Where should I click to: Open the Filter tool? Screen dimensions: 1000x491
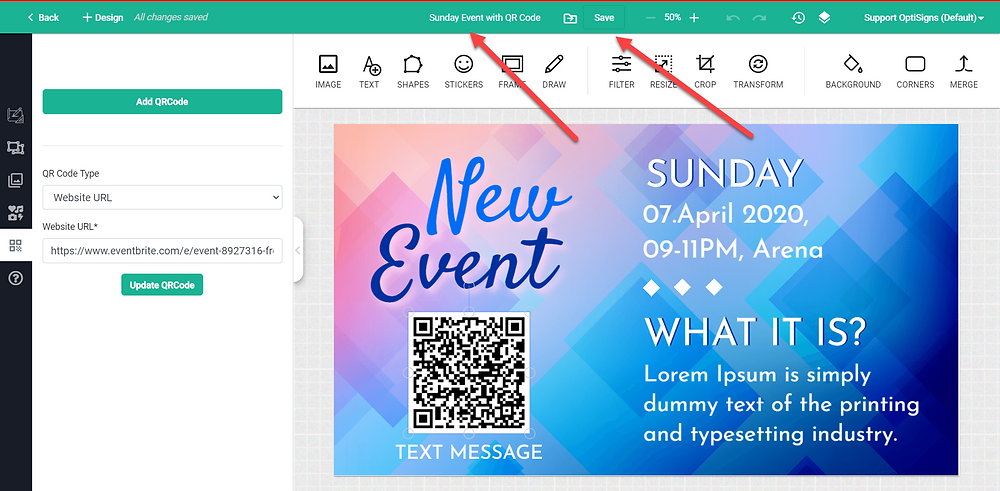pyautogui.click(x=621, y=71)
